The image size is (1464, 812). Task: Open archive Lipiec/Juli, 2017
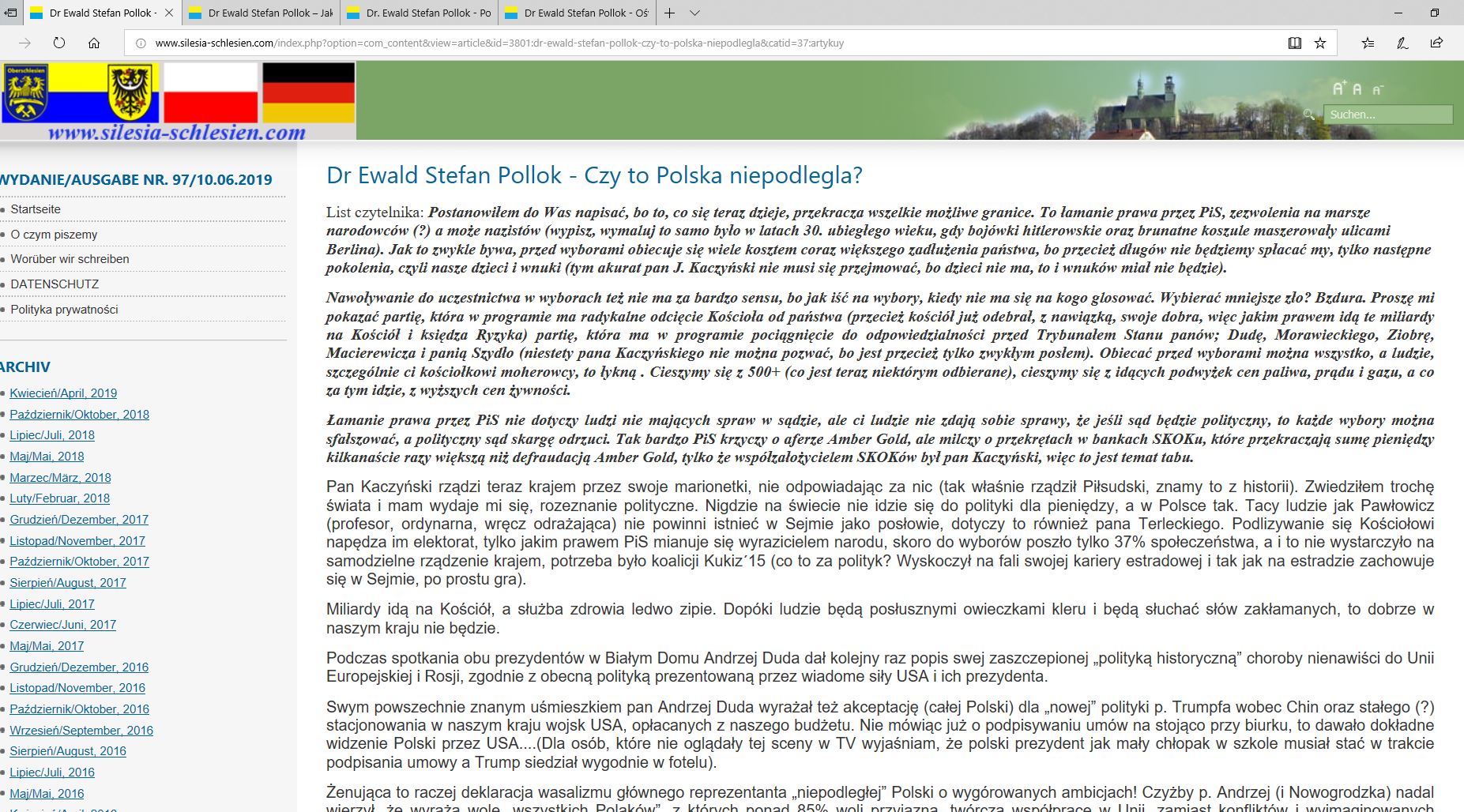(52, 604)
